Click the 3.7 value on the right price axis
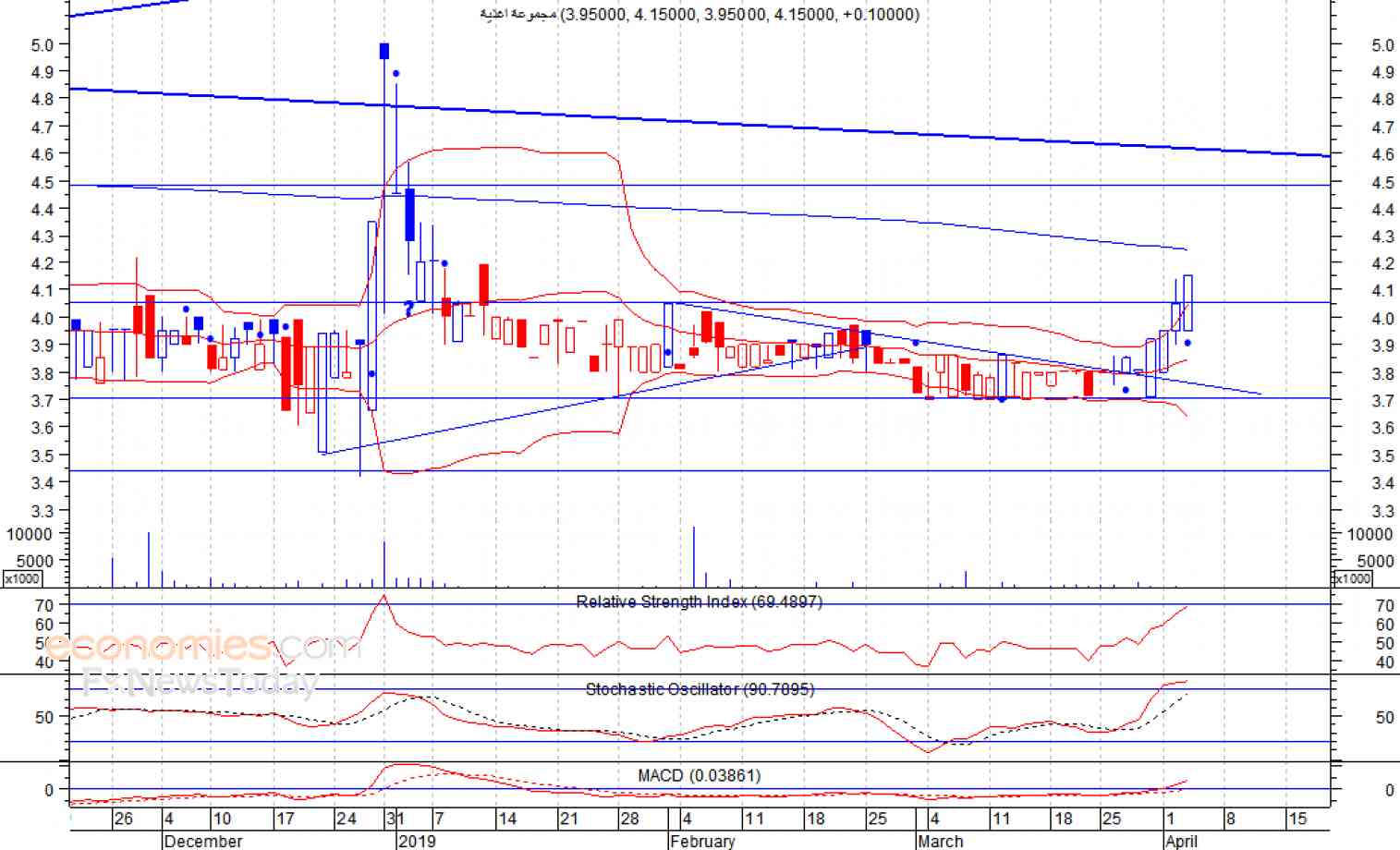This screenshot has width=1400, height=850. click(1382, 401)
